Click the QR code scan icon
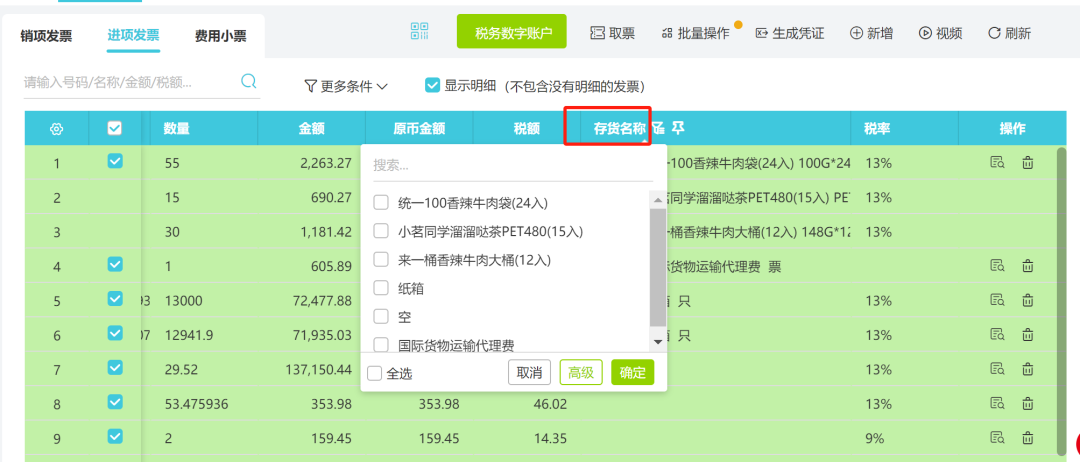This screenshot has height=462, width=1080. pos(420,32)
